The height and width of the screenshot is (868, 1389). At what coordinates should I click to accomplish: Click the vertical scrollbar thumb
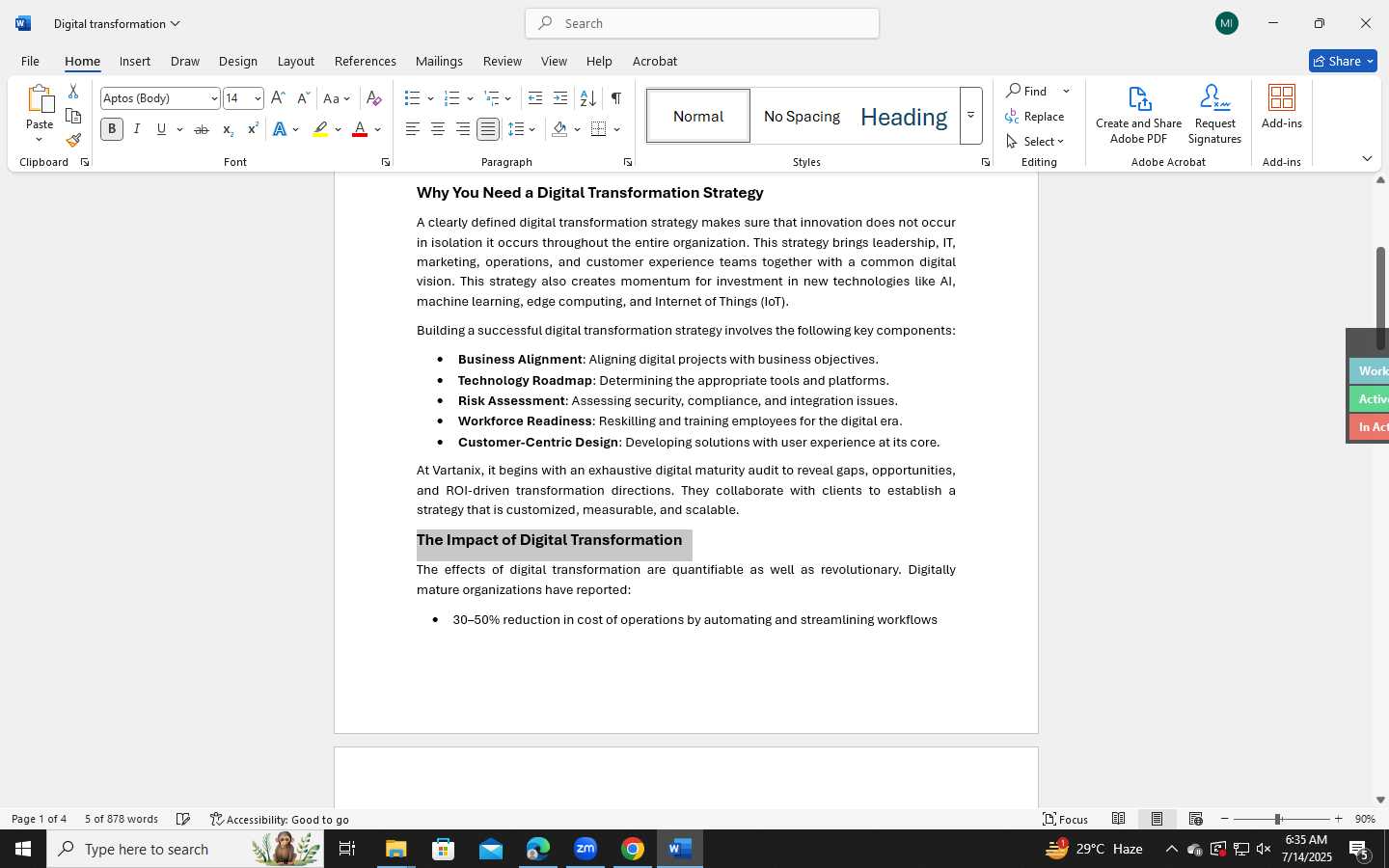tap(1380, 299)
